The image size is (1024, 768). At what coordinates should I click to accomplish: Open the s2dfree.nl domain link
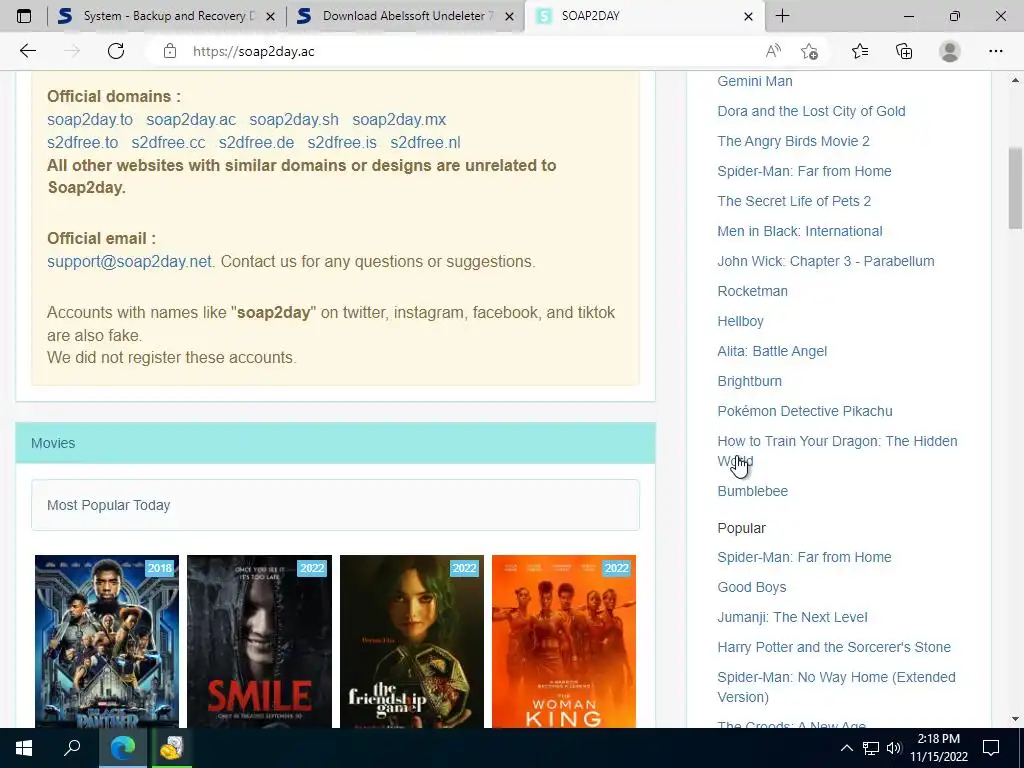coord(425,142)
